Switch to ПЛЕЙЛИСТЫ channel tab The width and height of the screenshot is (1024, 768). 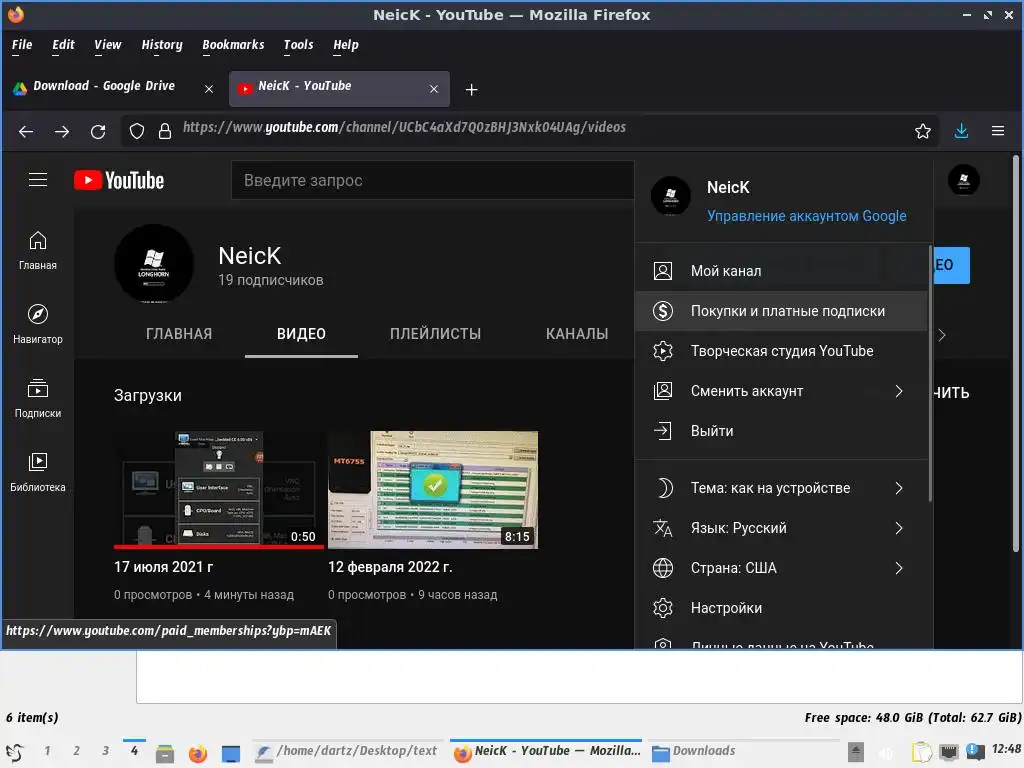pos(436,334)
